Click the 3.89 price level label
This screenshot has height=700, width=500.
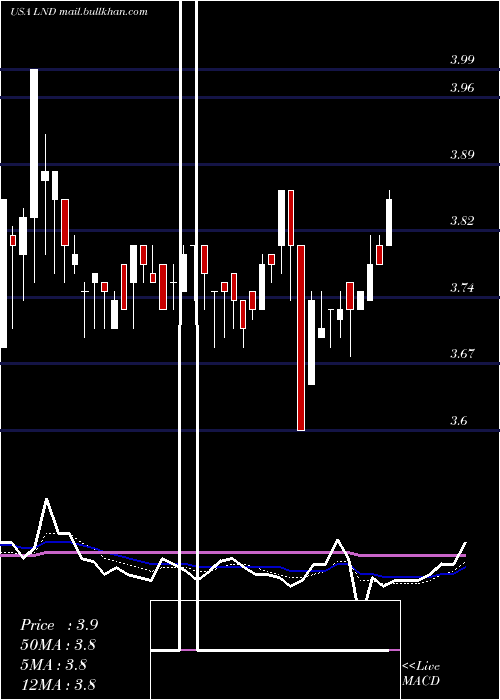pyautogui.click(x=462, y=155)
